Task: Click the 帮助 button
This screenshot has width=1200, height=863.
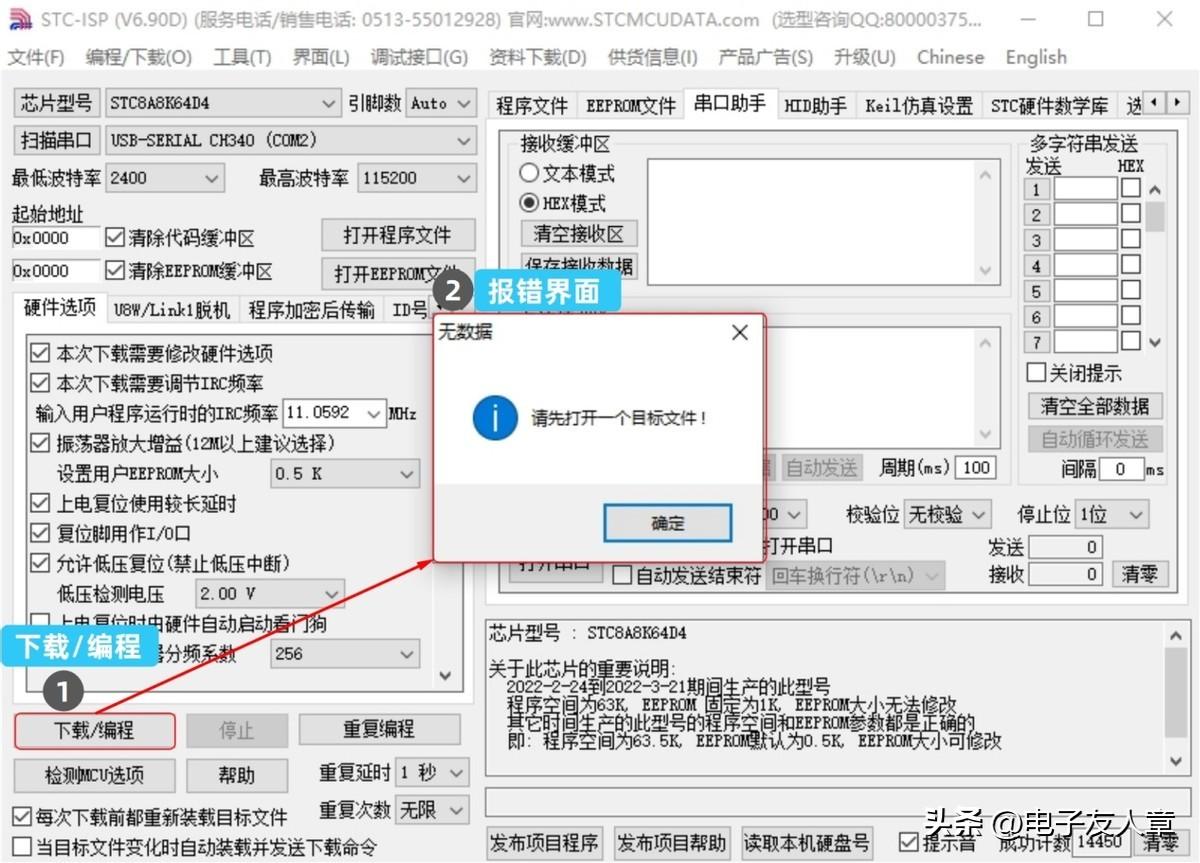Action: tap(237, 774)
